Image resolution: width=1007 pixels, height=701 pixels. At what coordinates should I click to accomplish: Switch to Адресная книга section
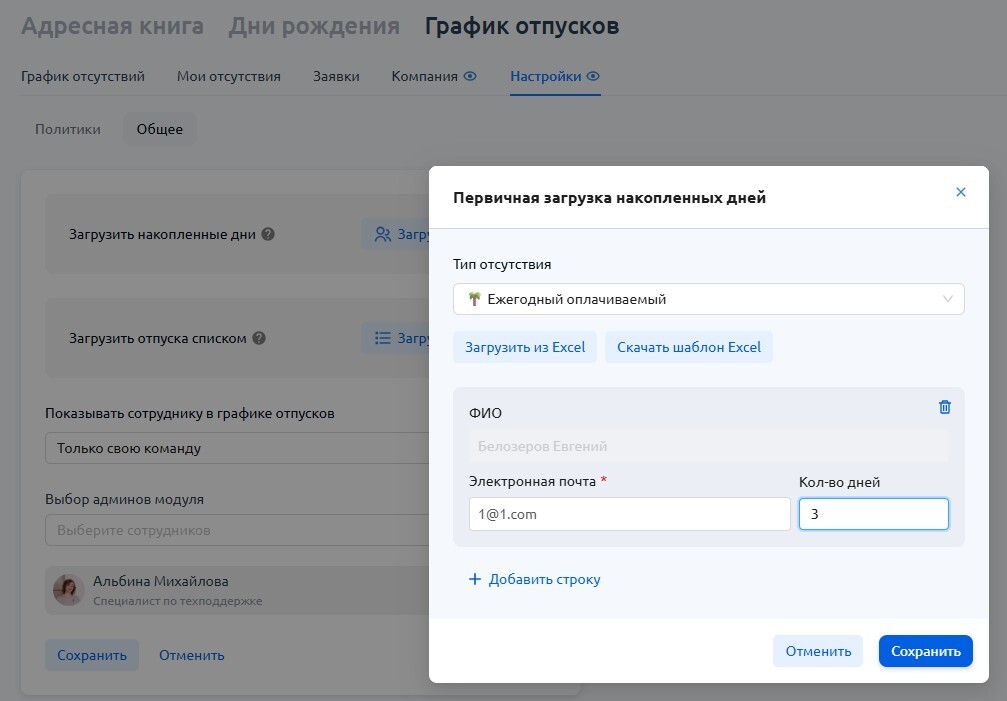[x=112, y=26]
